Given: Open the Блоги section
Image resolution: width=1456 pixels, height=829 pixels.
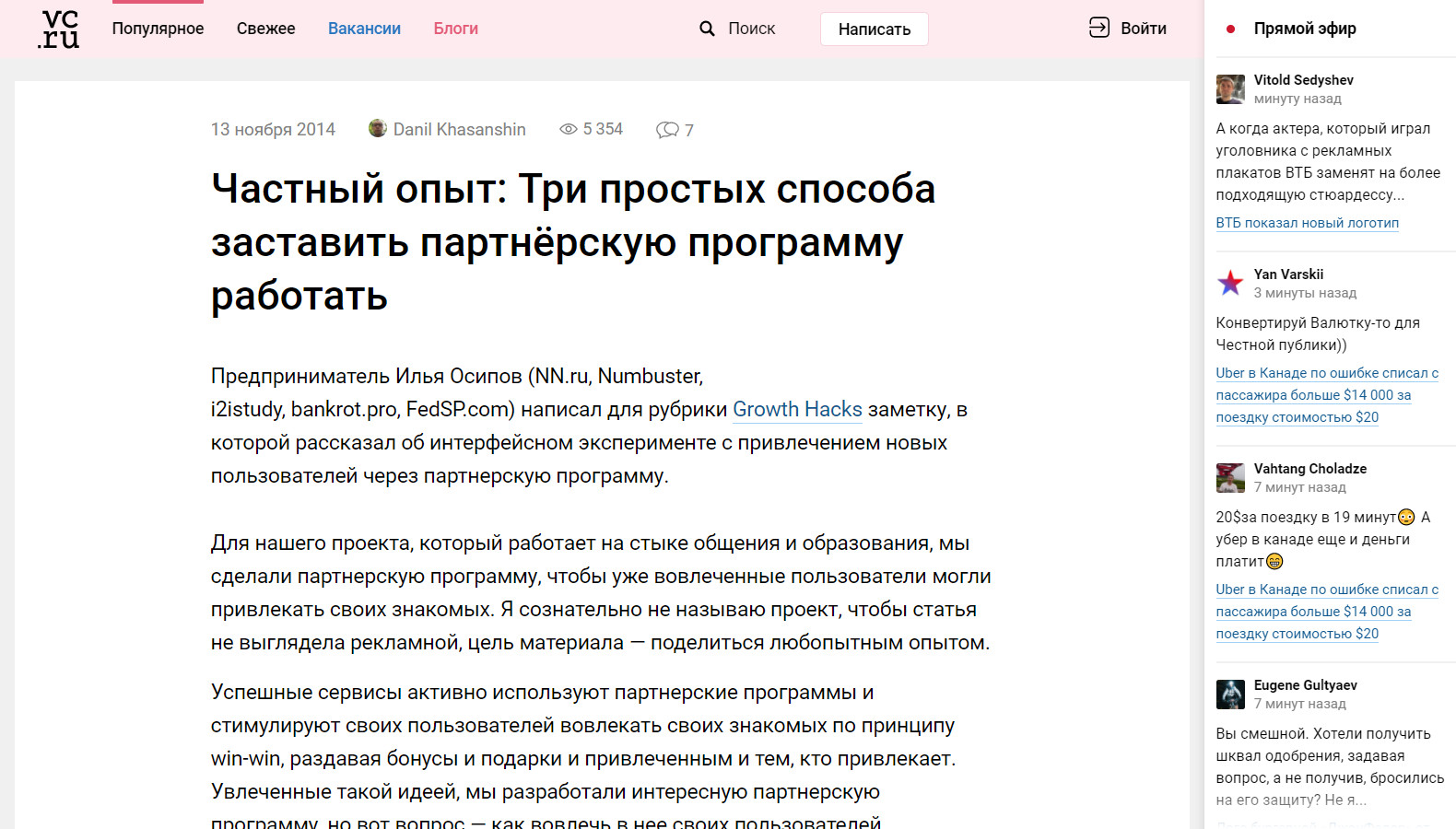Looking at the screenshot, I should (x=456, y=29).
